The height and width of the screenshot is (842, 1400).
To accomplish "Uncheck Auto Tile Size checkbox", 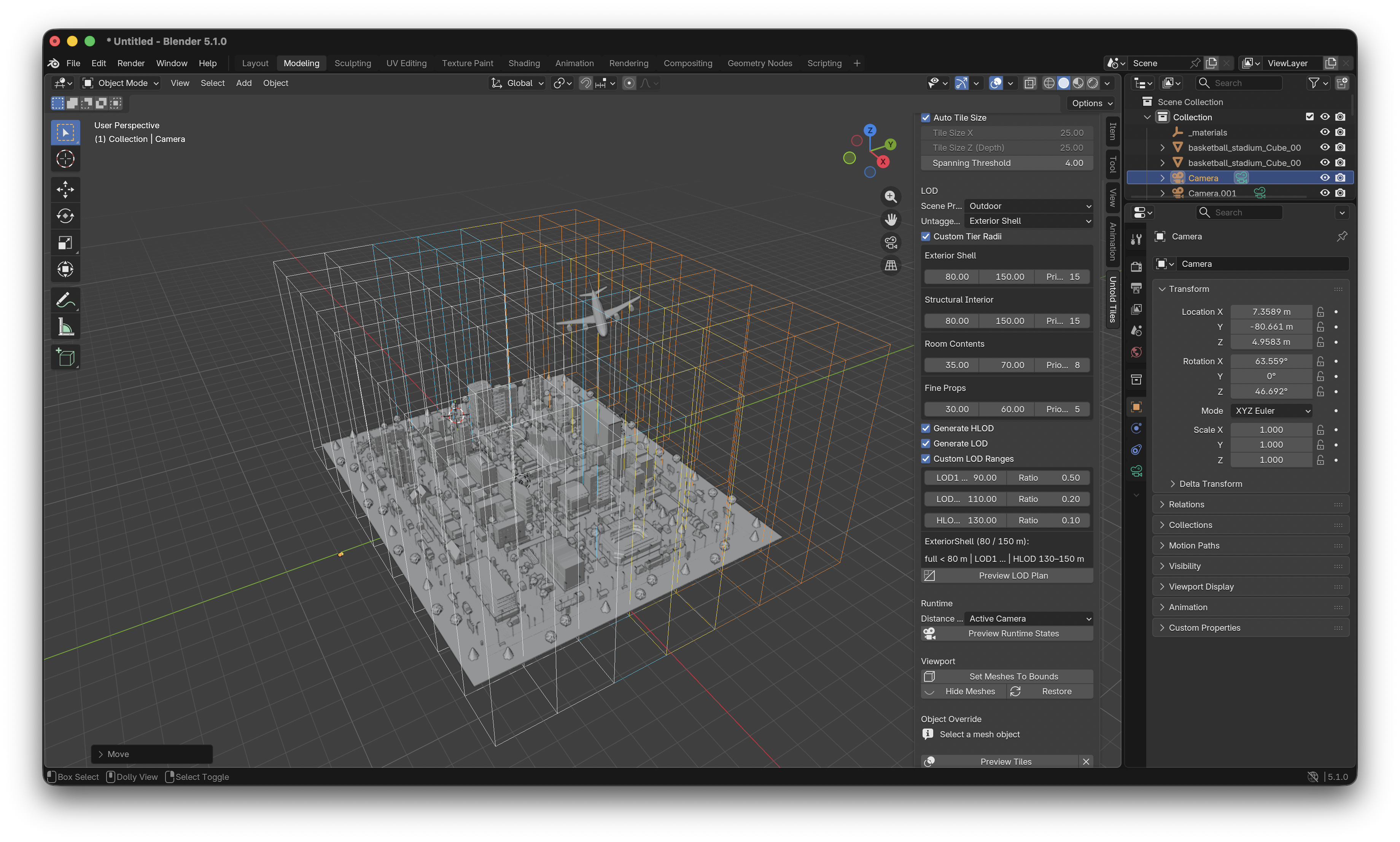I will coord(925,118).
